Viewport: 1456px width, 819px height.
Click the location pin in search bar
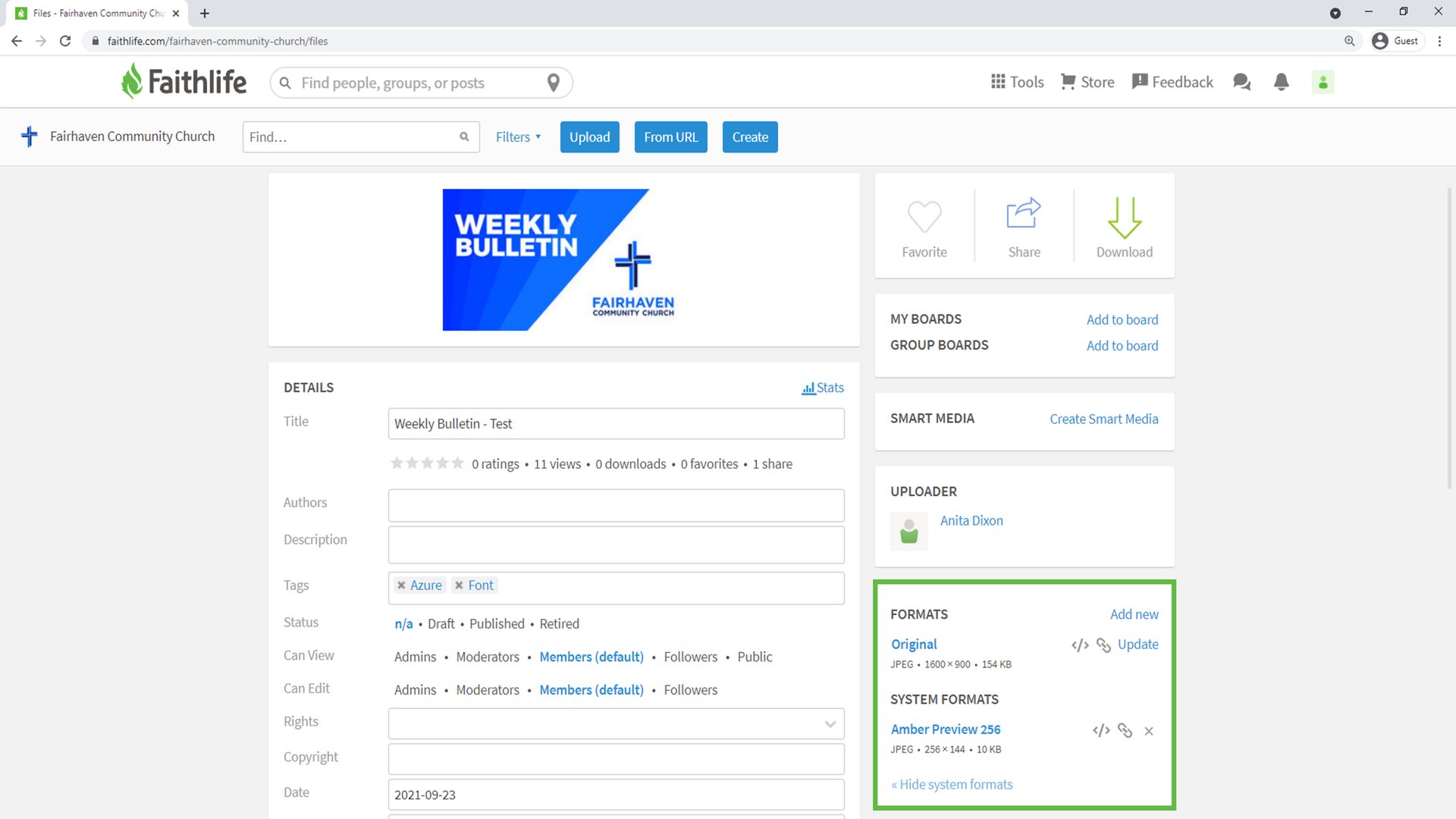click(554, 83)
